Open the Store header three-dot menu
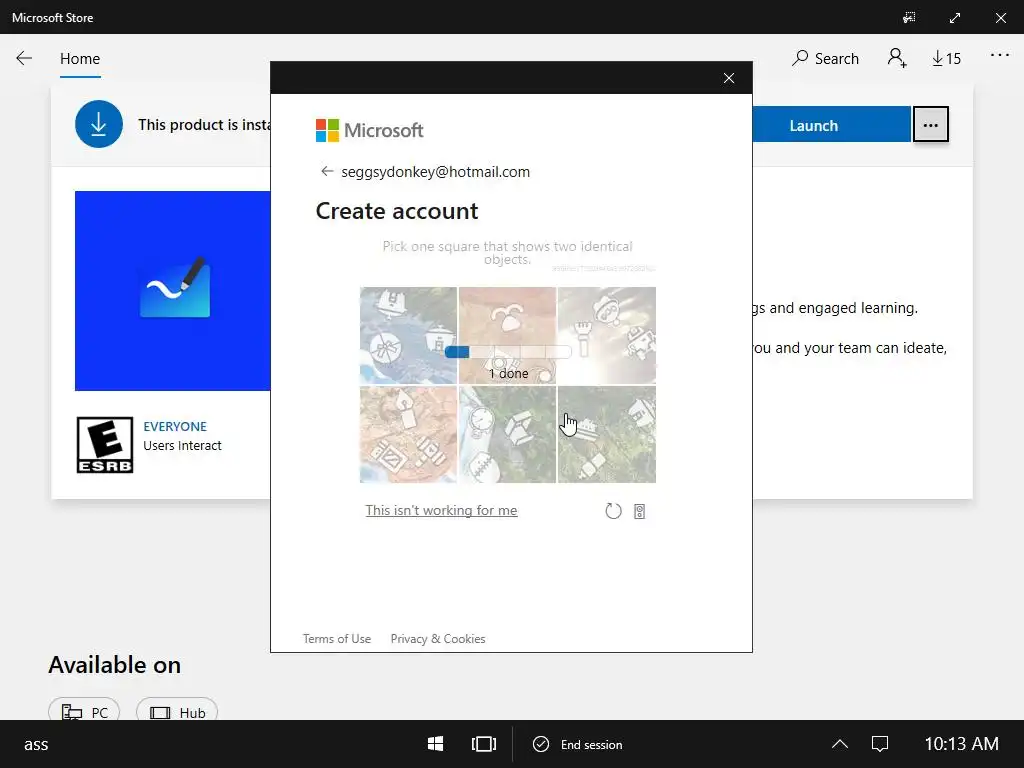 tap(999, 56)
